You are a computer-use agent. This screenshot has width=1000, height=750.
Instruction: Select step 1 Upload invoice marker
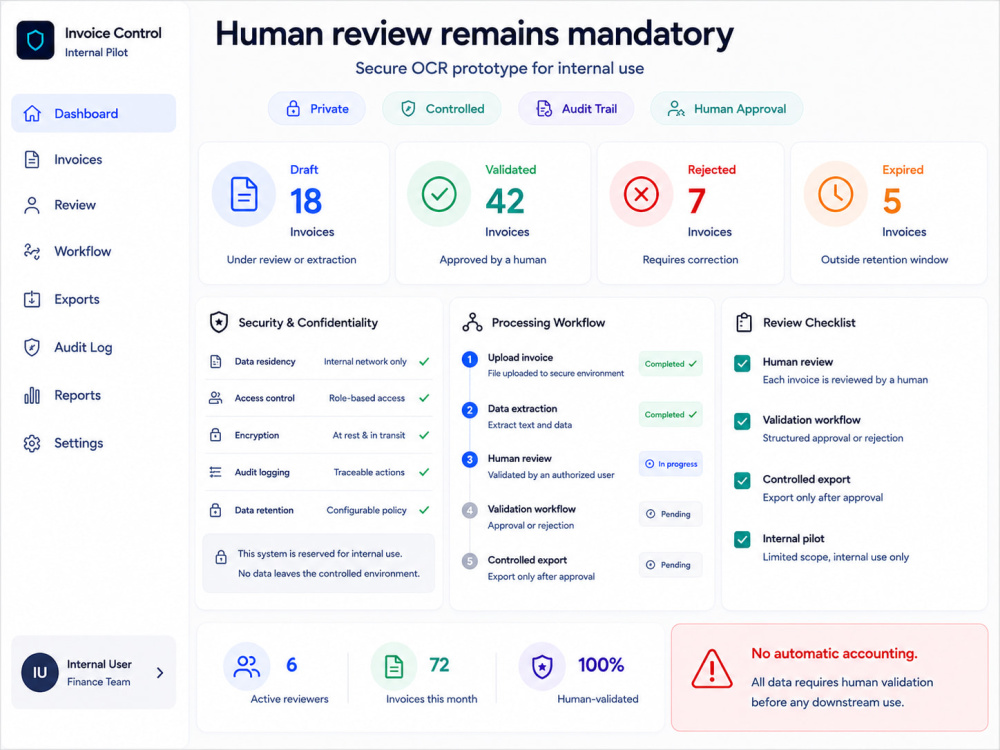pos(470,360)
